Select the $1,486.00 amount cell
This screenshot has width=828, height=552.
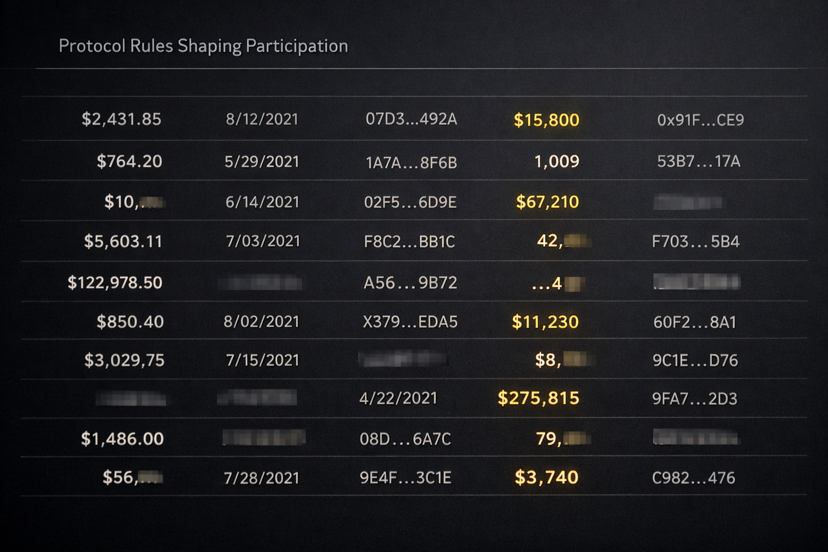pyautogui.click(x=123, y=439)
